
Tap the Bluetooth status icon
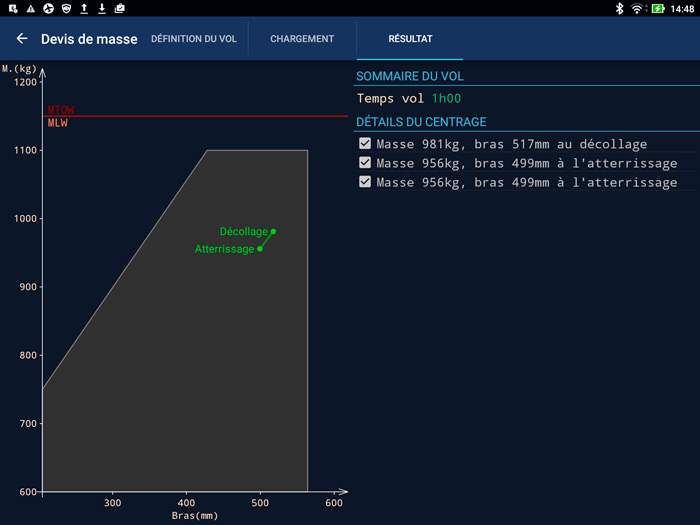point(619,8)
